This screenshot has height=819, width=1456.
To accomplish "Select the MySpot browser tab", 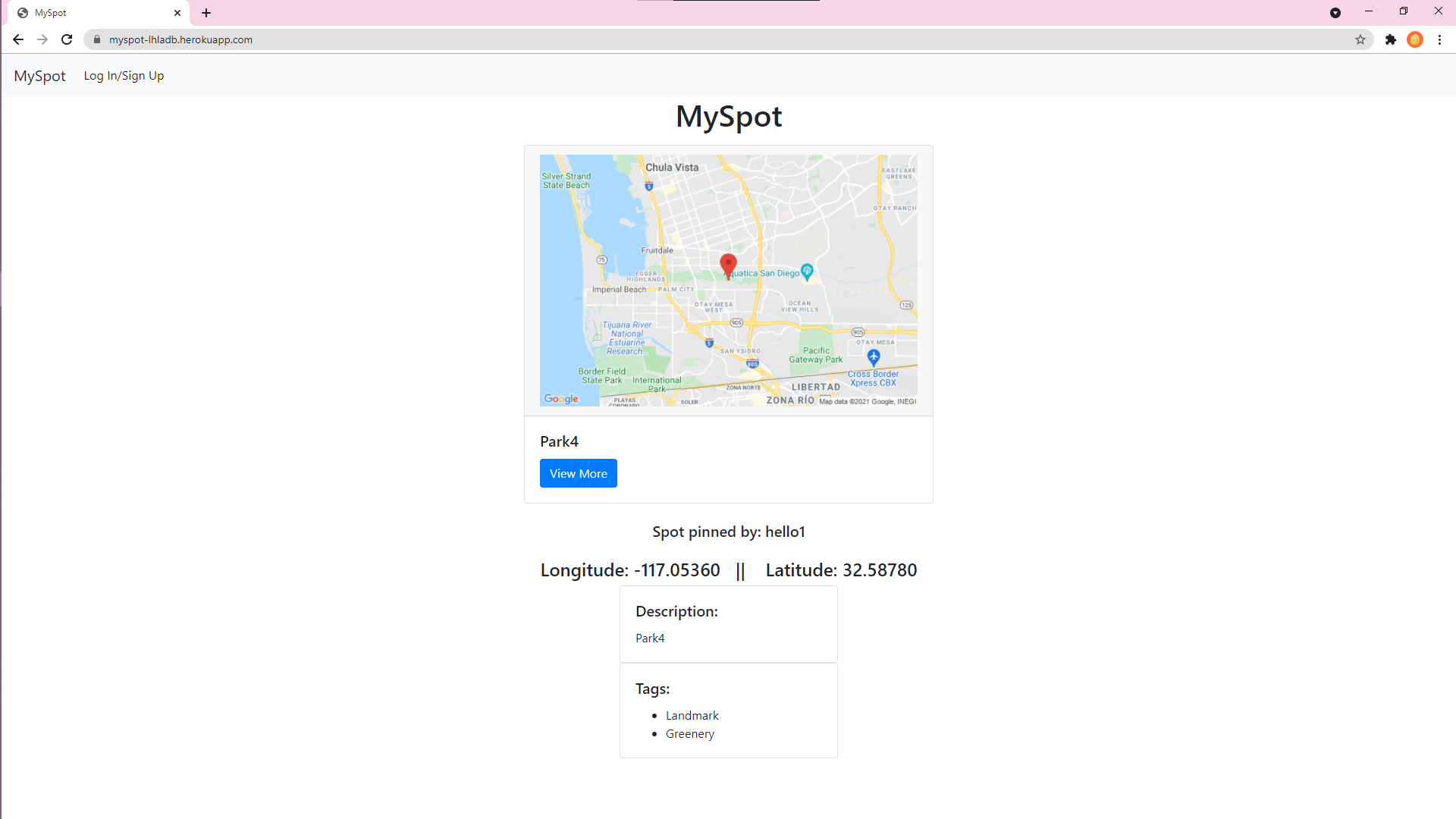I will pos(91,13).
